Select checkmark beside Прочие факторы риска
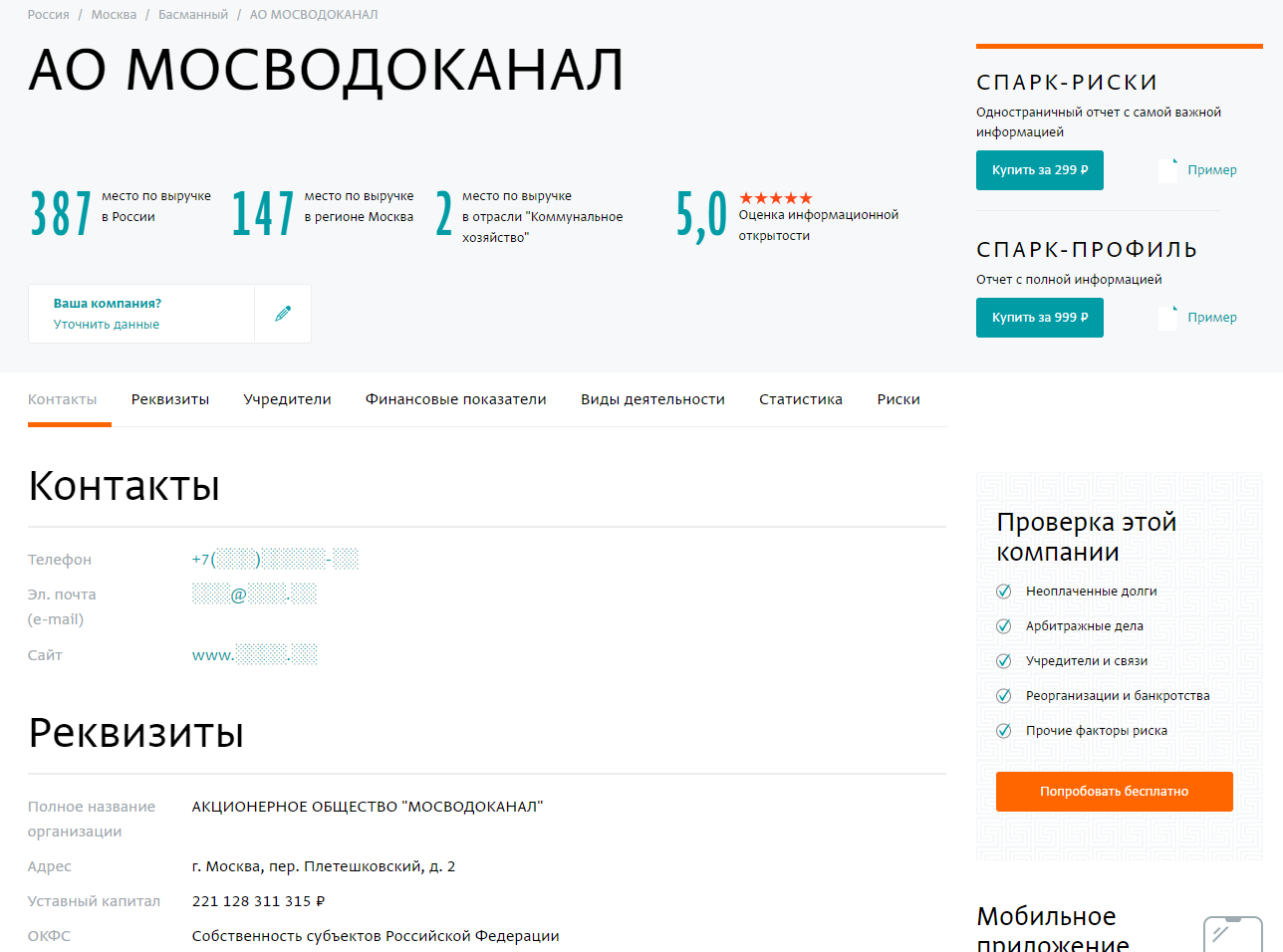The image size is (1283, 952). (1004, 731)
